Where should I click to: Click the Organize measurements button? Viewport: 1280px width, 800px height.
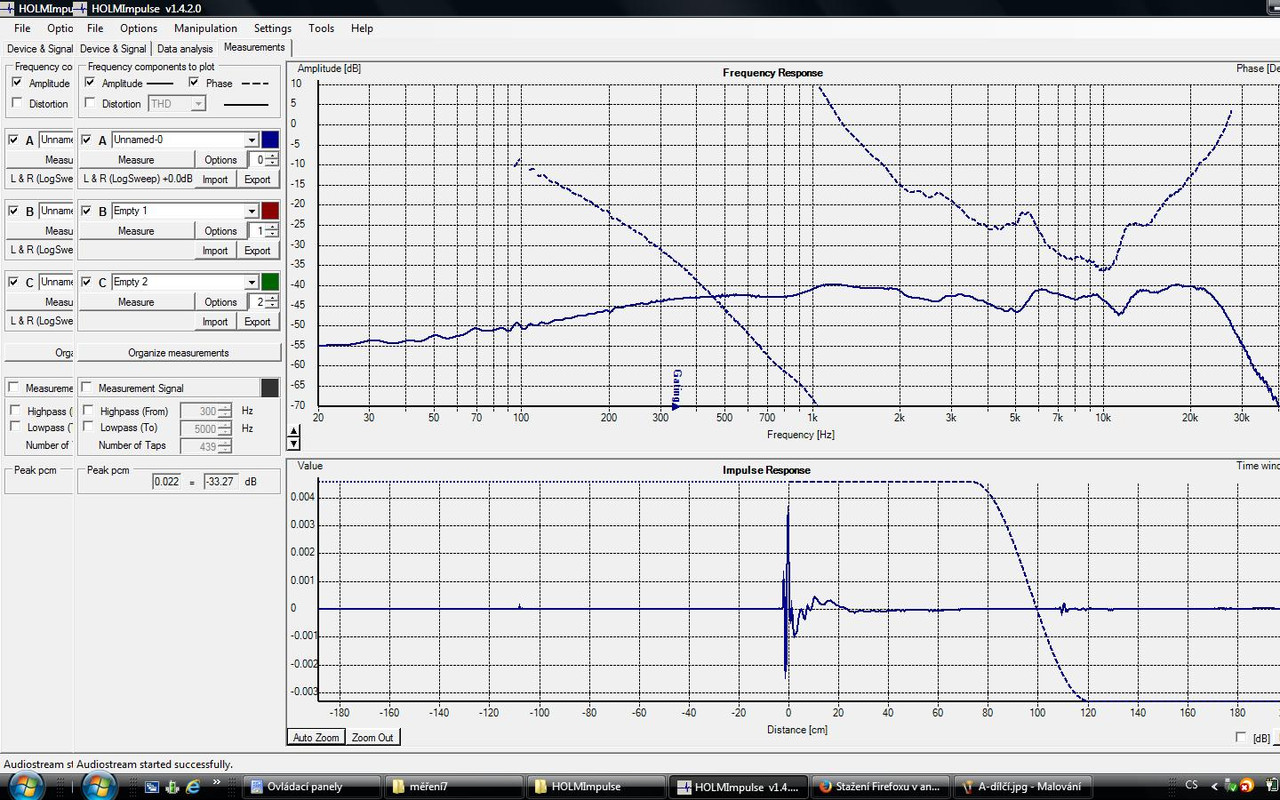click(179, 353)
